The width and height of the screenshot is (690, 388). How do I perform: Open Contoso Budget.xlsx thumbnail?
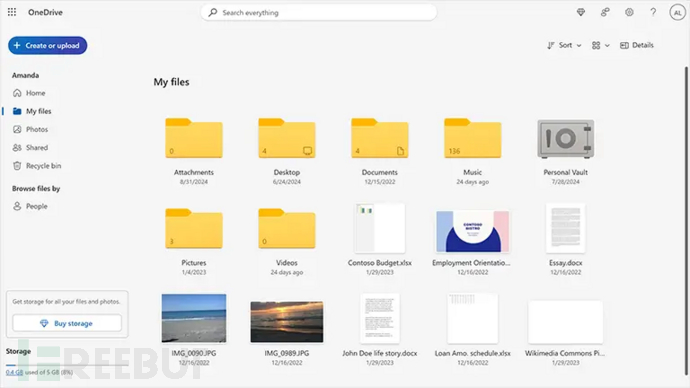380,228
